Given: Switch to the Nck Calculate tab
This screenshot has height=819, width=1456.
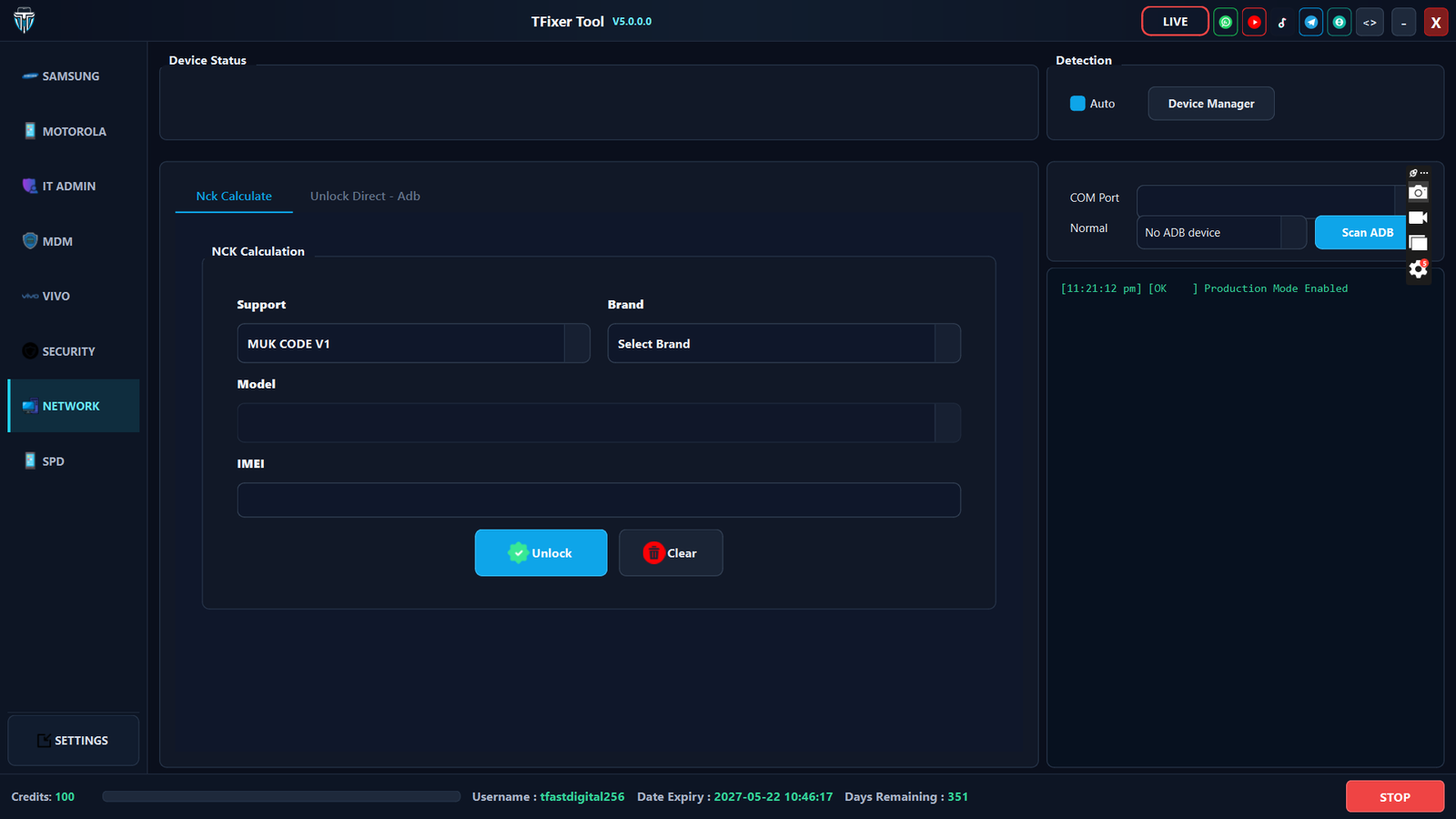Looking at the screenshot, I should click(234, 196).
